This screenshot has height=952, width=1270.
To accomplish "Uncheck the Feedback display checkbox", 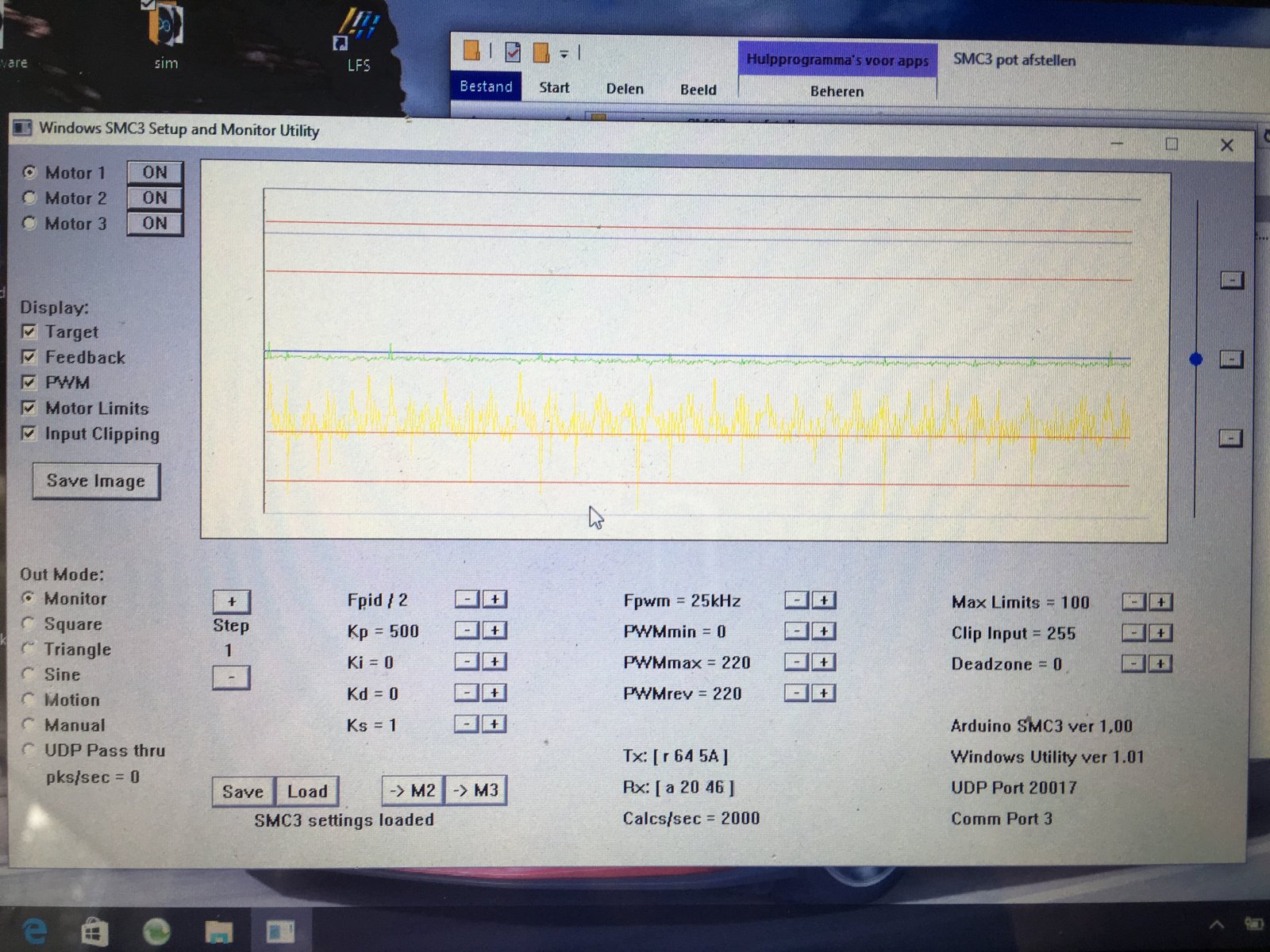I will point(29,357).
